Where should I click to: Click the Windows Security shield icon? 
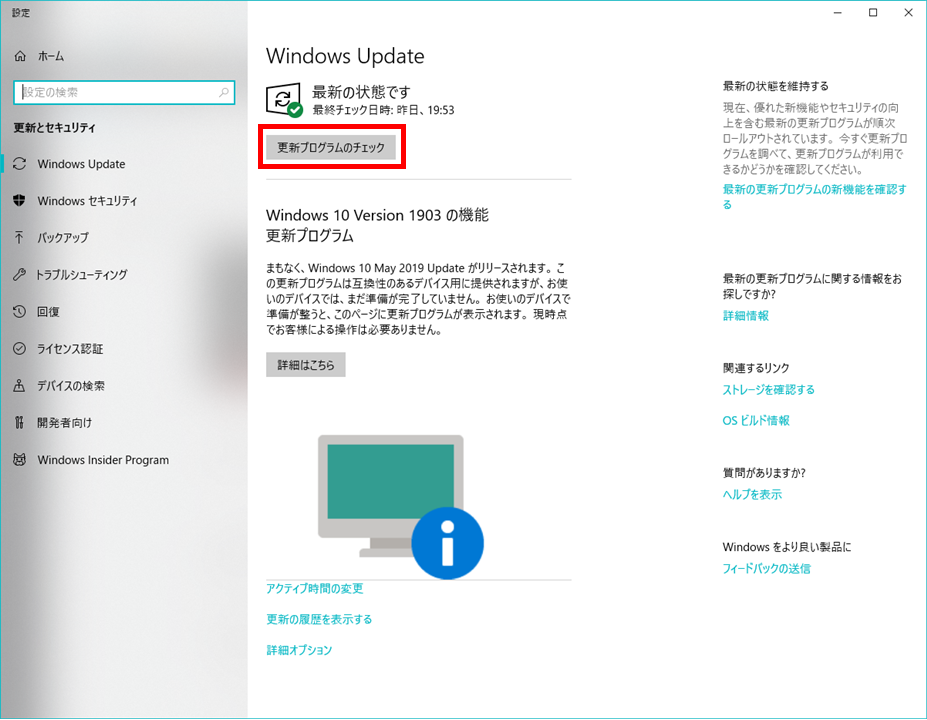click(x=20, y=200)
